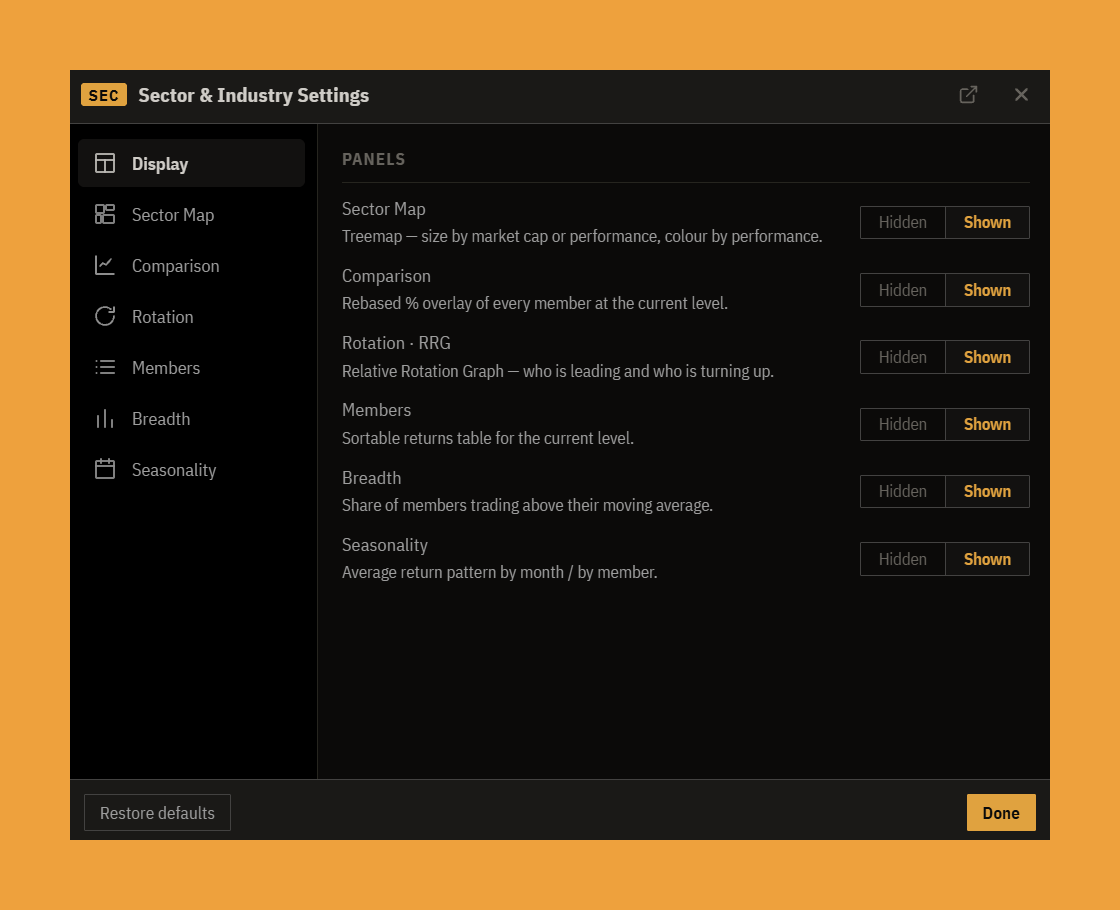Click 'Relative Rotation Graph' description text
The width and height of the screenshot is (1120, 910).
coord(558,371)
